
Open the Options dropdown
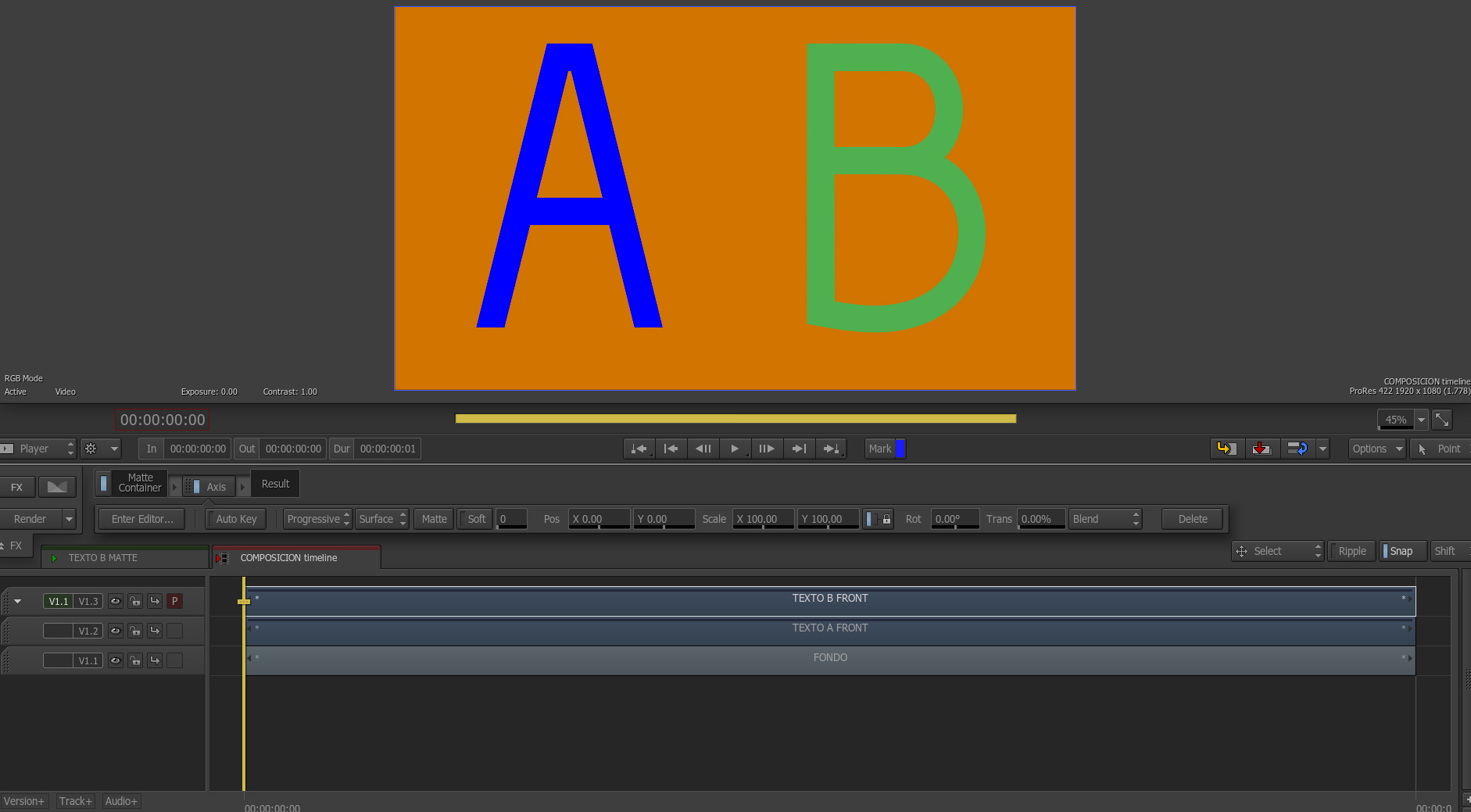tap(1377, 449)
